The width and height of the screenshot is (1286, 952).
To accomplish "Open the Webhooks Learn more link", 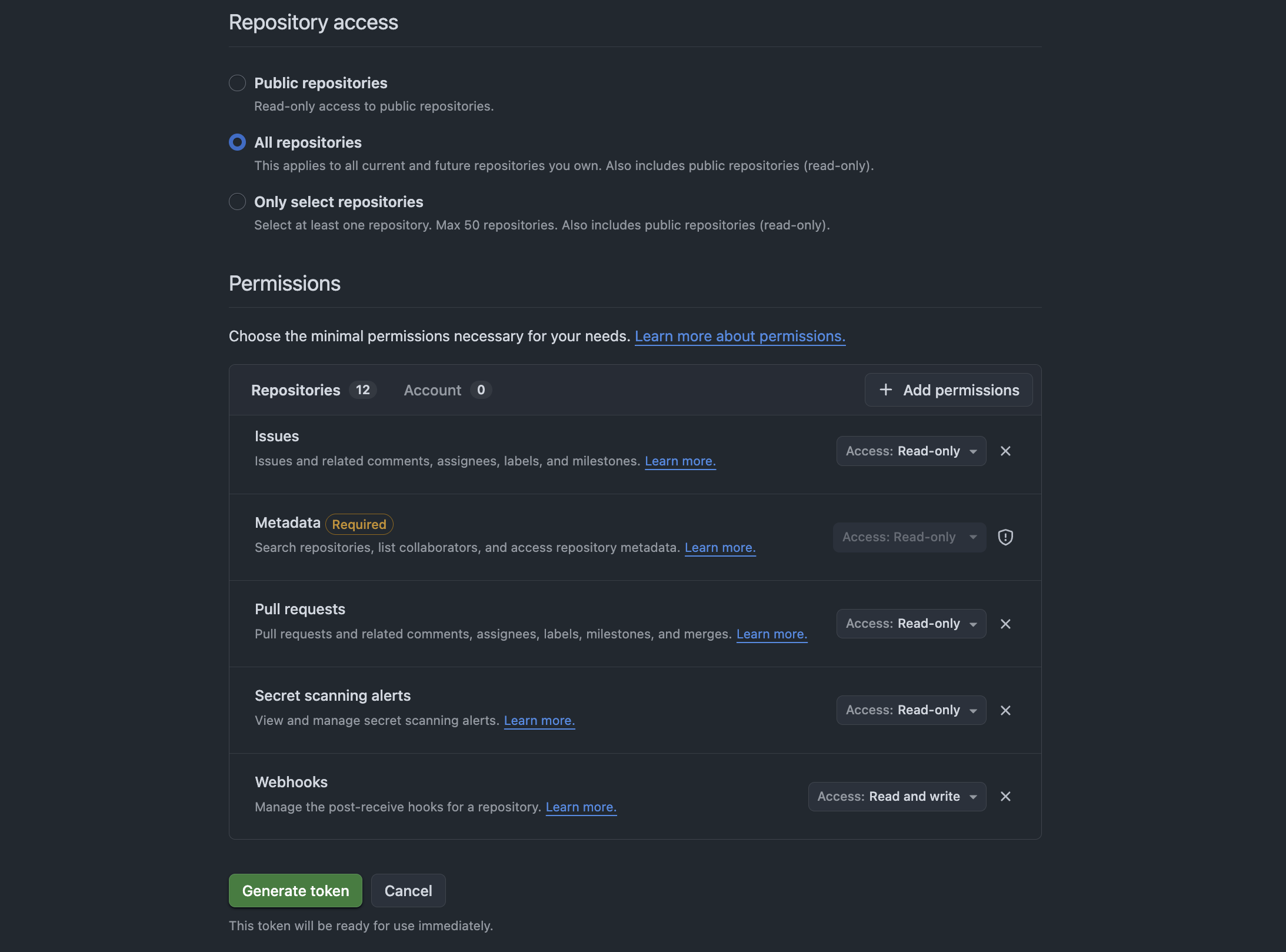I will 581,807.
